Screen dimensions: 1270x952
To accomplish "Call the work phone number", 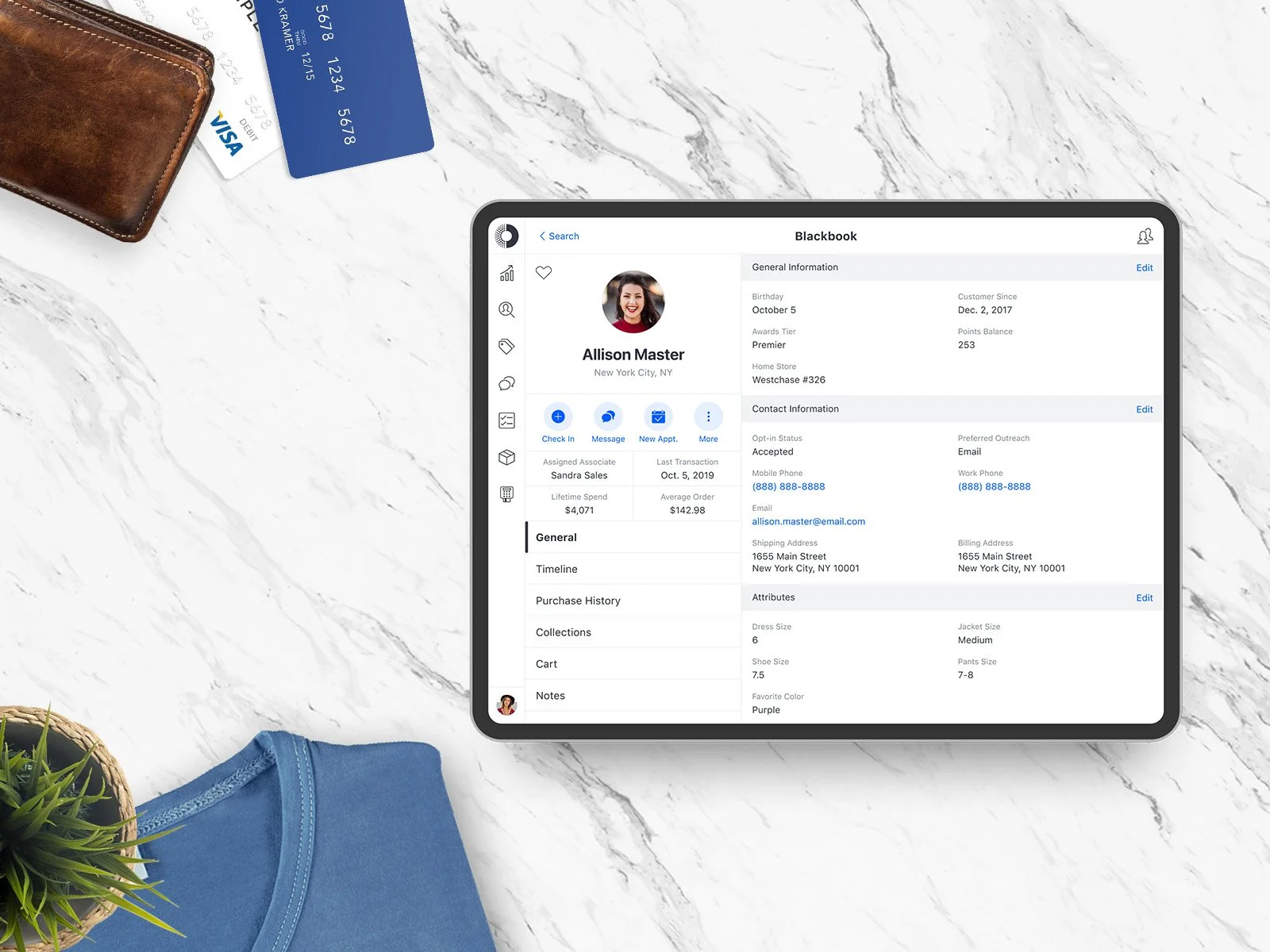I will pos(994,487).
